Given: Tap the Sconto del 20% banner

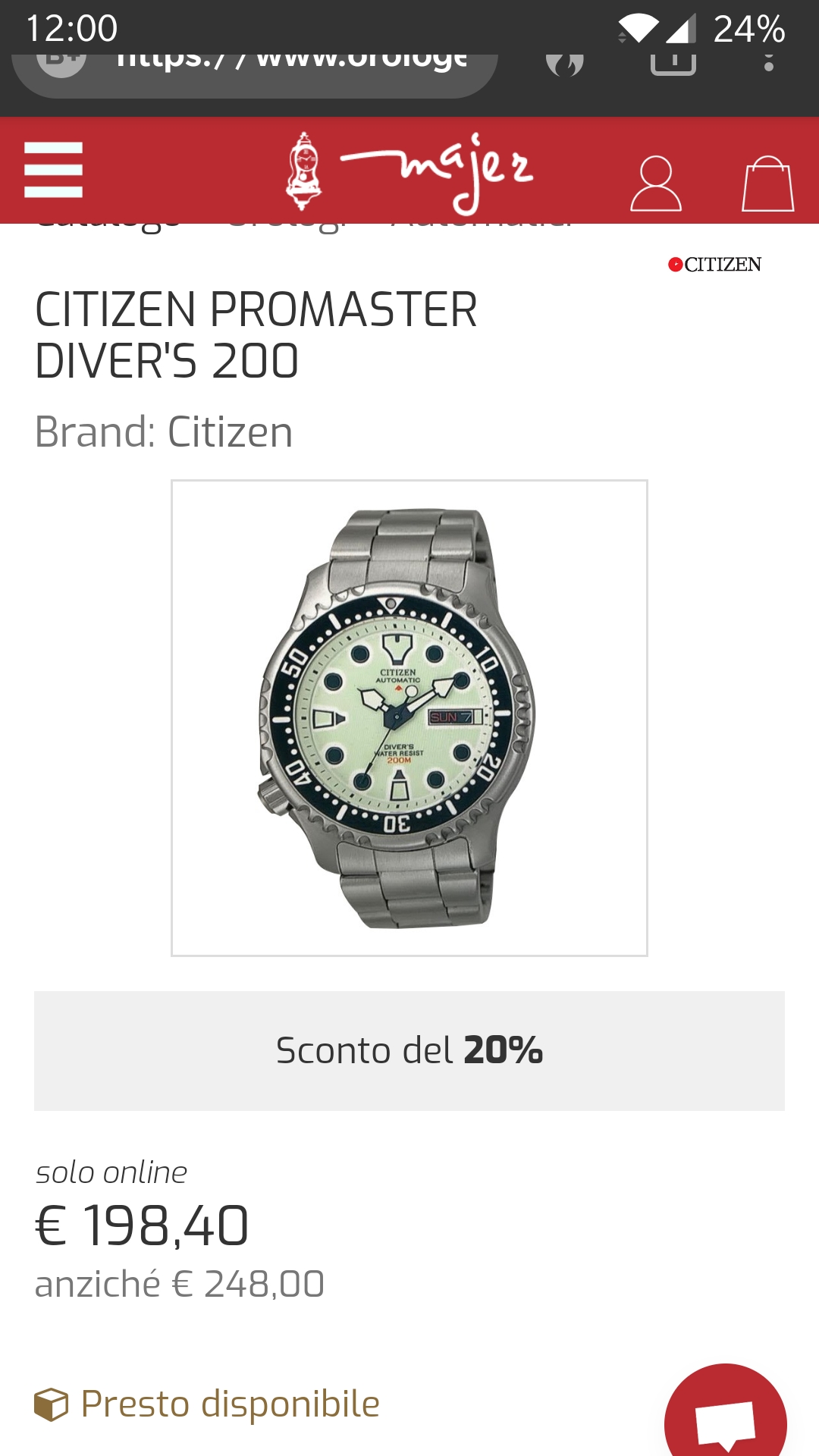Looking at the screenshot, I should (x=409, y=1051).
